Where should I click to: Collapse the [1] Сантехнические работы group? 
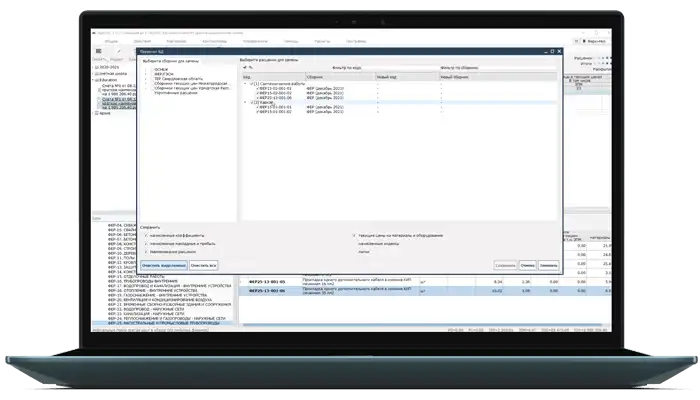(x=245, y=81)
